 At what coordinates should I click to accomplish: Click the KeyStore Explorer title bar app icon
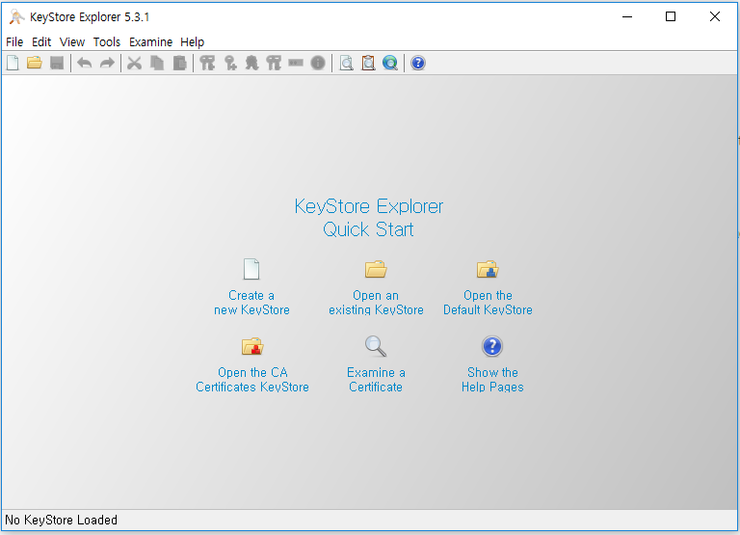(x=17, y=17)
